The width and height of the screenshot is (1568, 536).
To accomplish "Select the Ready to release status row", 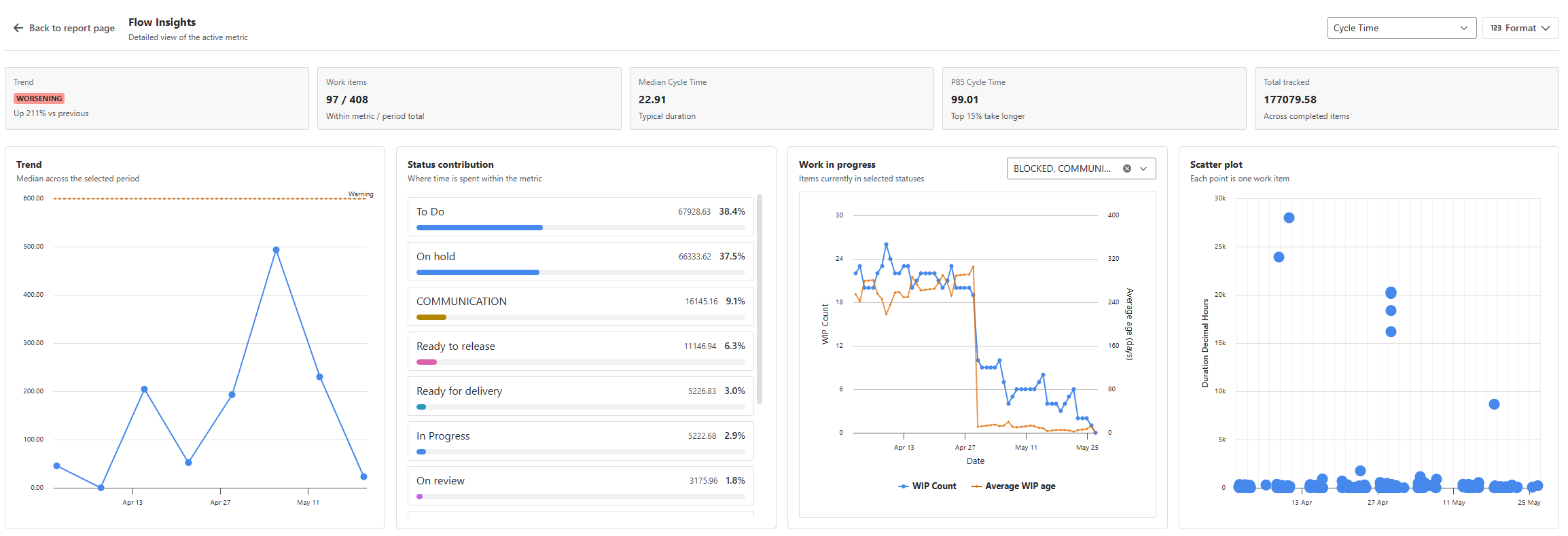I will [x=581, y=351].
